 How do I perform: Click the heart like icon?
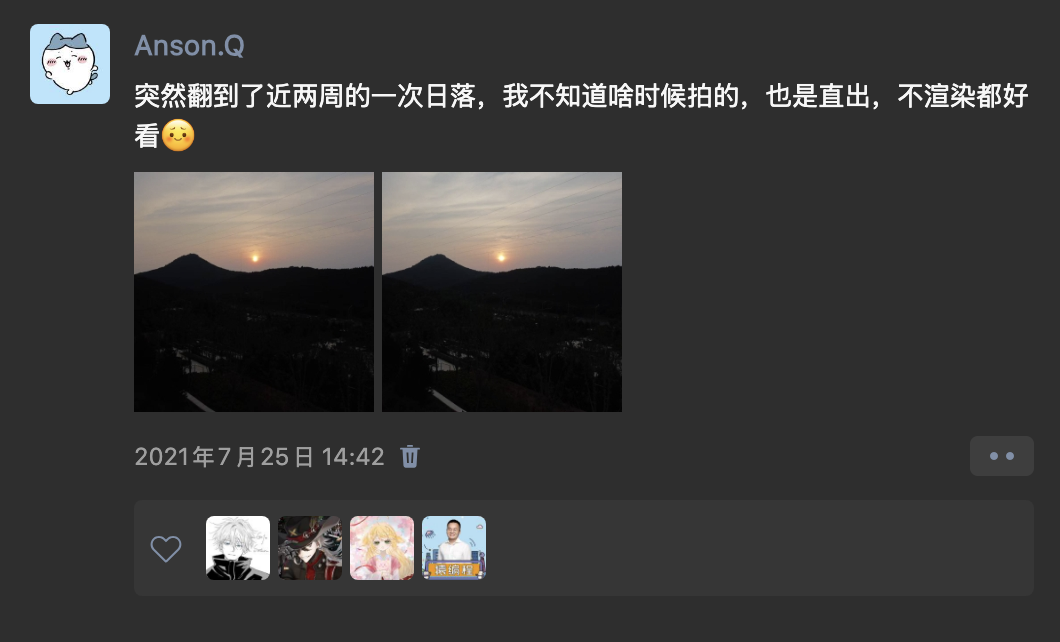click(166, 548)
